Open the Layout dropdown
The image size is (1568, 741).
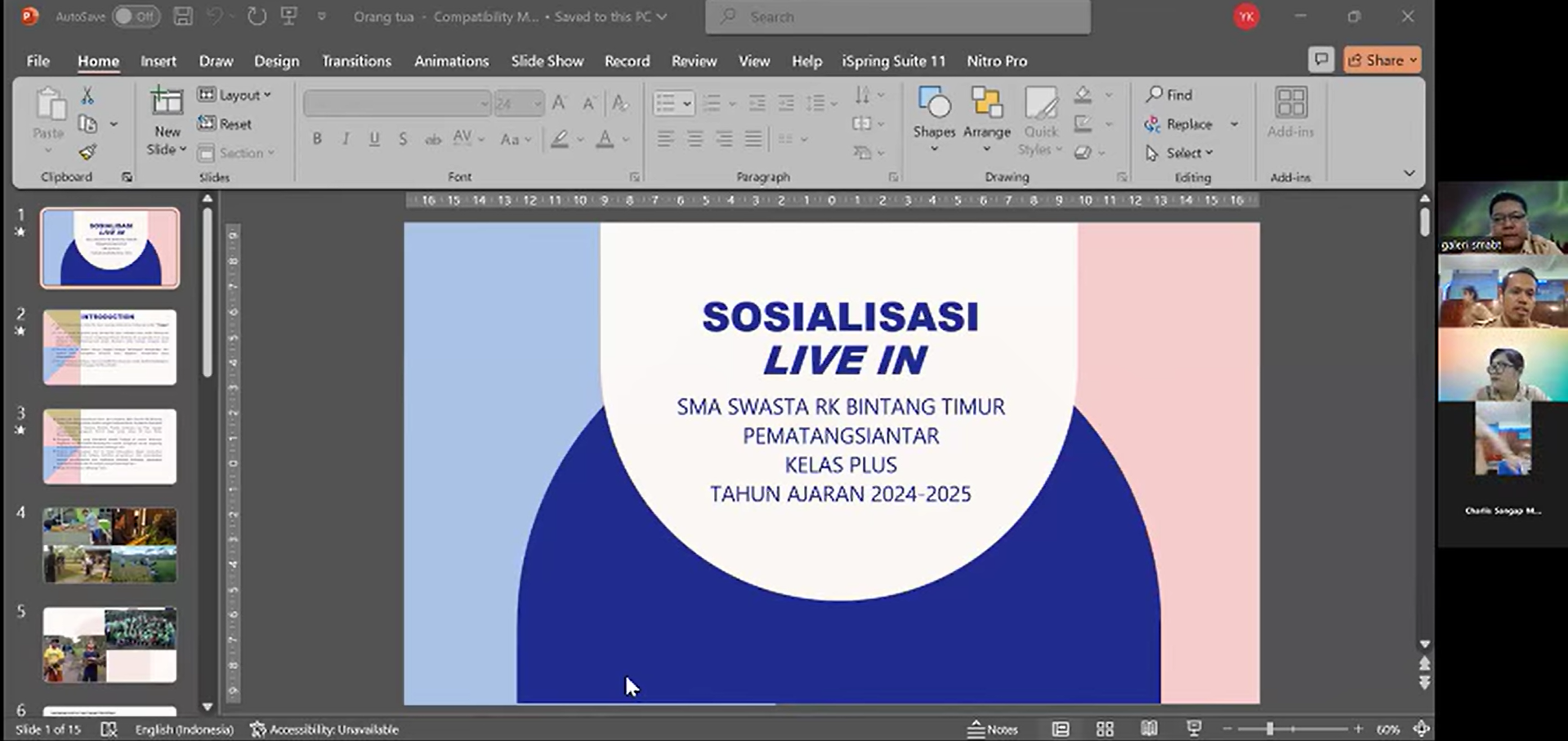235,96
